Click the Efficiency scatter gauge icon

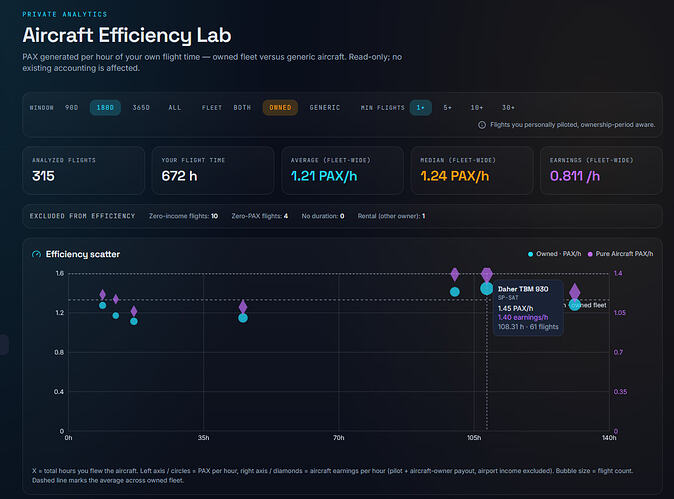[37, 254]
